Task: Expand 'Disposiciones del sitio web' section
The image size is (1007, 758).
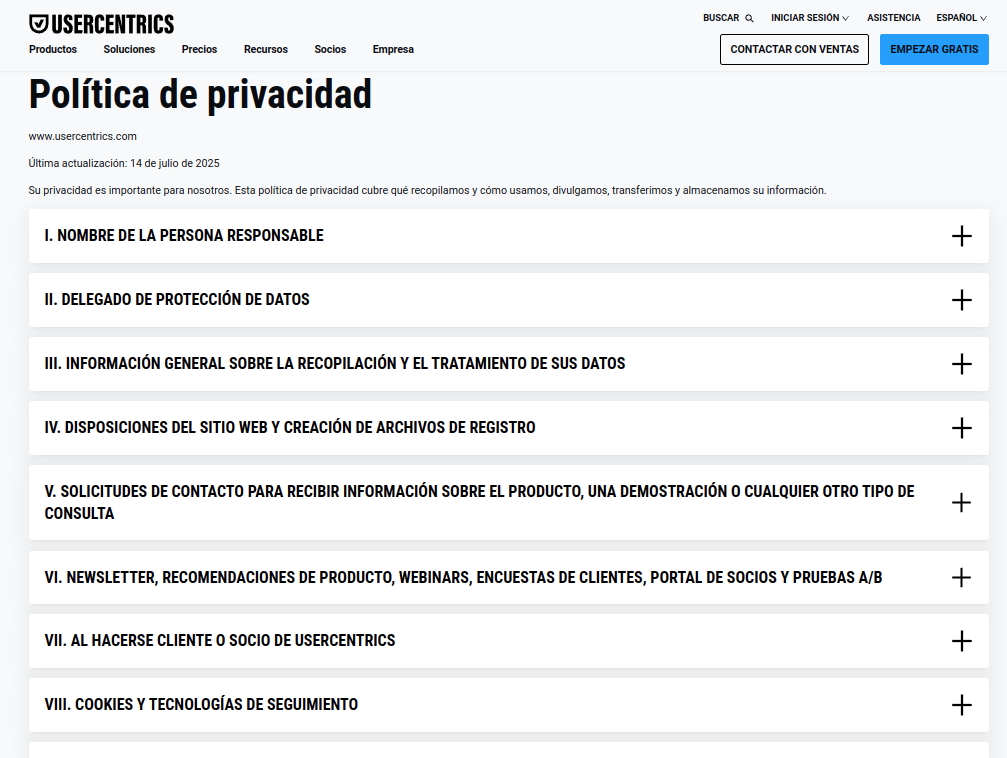Action: click(x=509, y=428)
